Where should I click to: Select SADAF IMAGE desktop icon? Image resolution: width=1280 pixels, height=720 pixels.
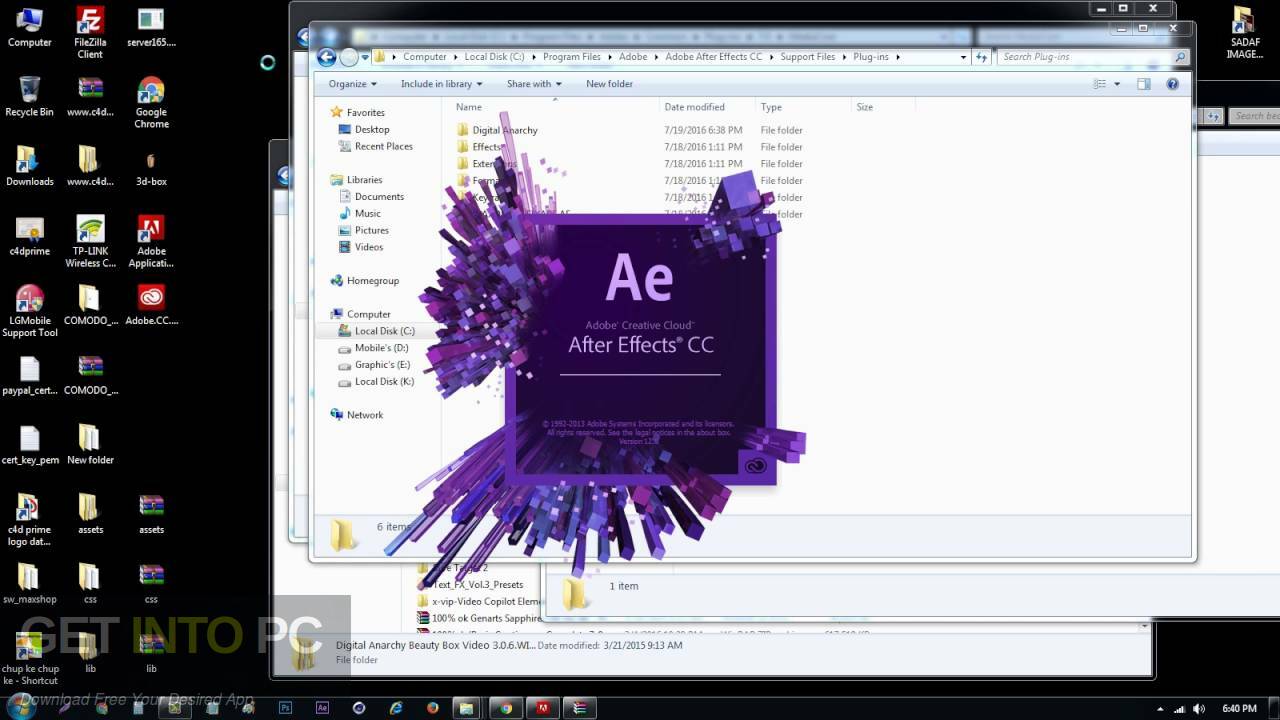coord(1244,32)
